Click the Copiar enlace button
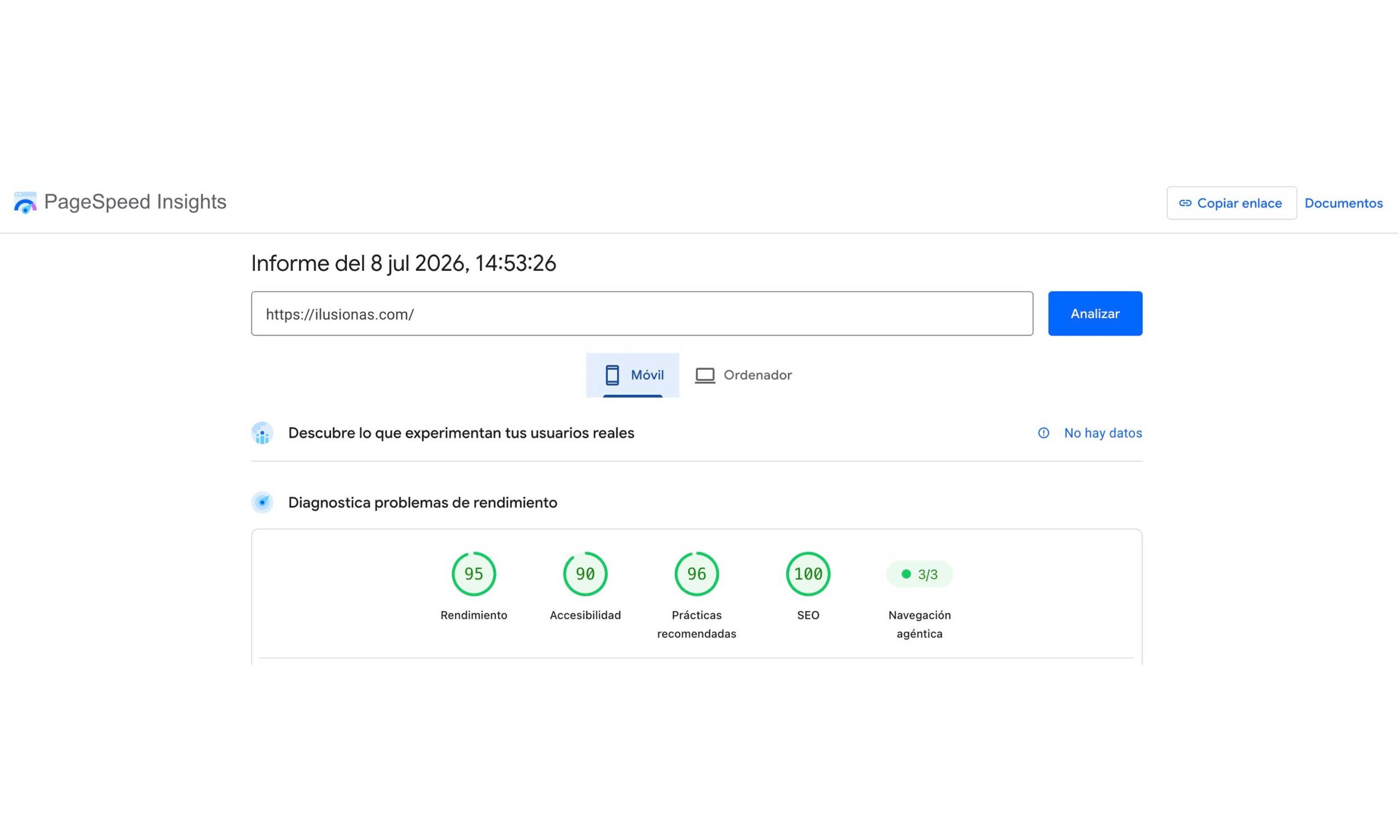Image resolution: width=1400 pixels, height=840 pixels. [1233, 203]
